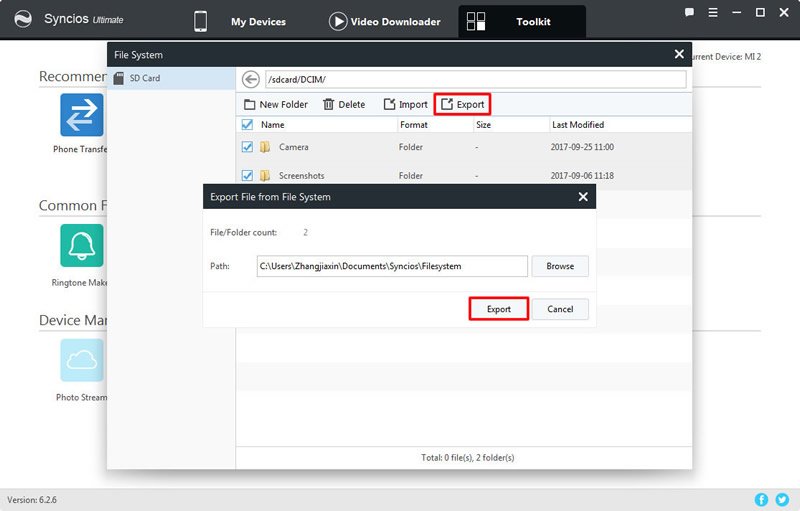Click Export in the file toolbar
The width and height of the screenshot is (800, 511).
point(462,105)
